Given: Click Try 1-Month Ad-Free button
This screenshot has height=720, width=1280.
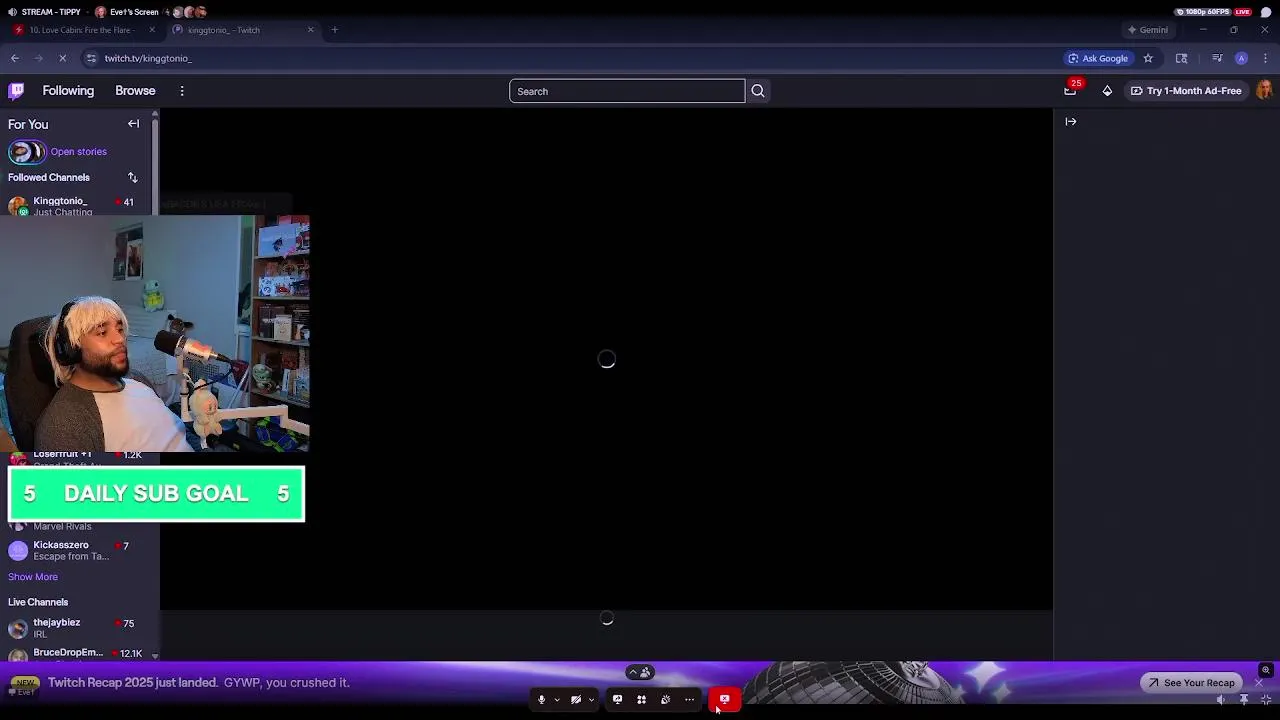Looking at the screenshot, I should (x=1186, y=91).
